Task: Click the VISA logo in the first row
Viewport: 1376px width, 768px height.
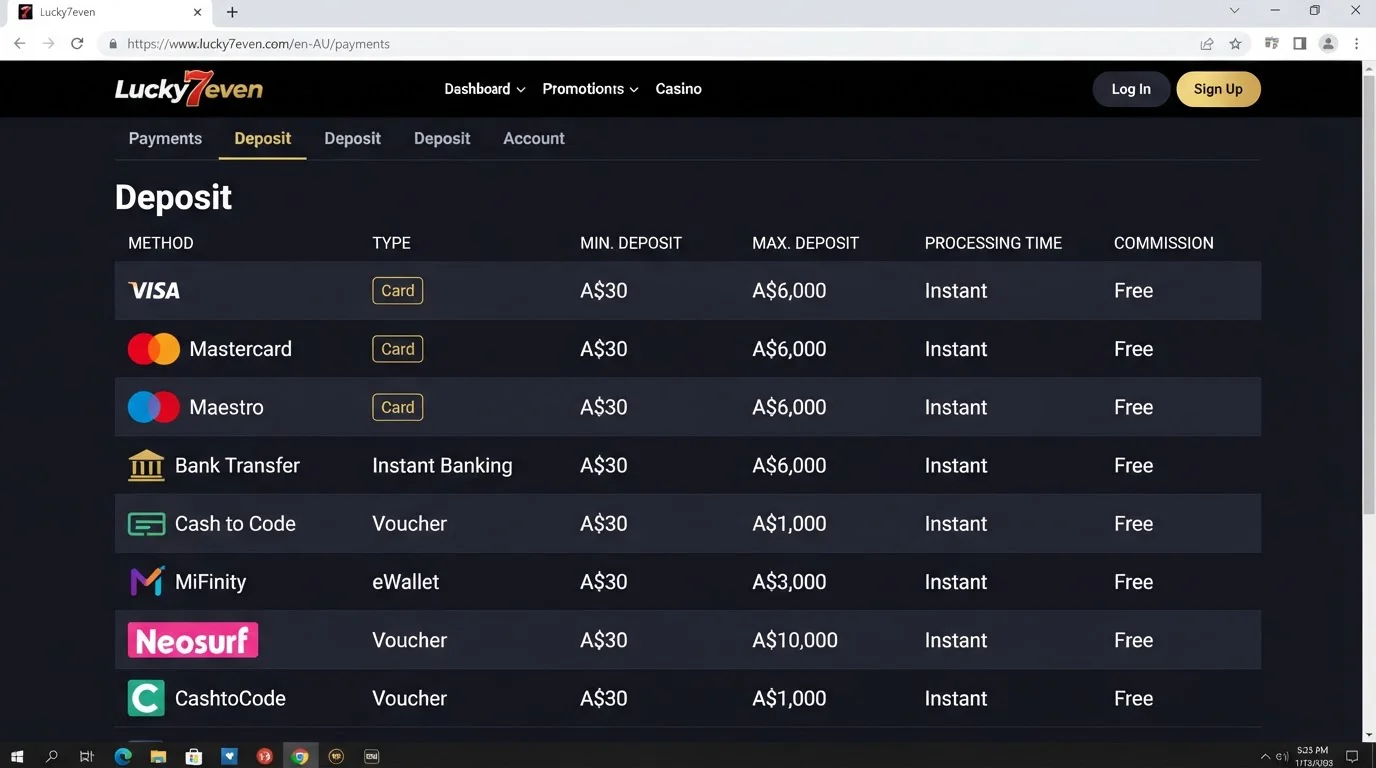Action: click(154, 291)
